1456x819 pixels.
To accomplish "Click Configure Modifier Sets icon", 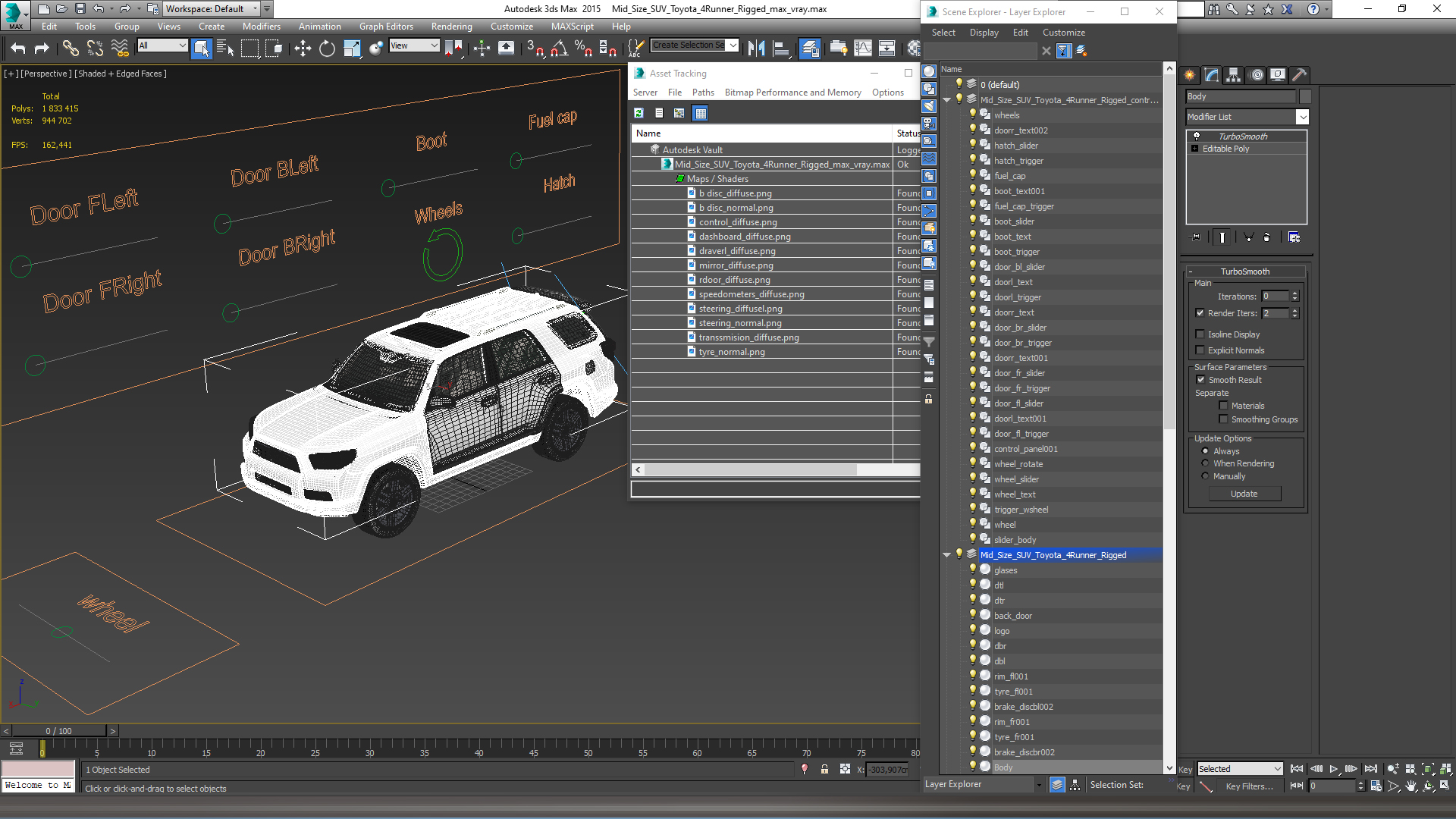I will click(1294, 237).
